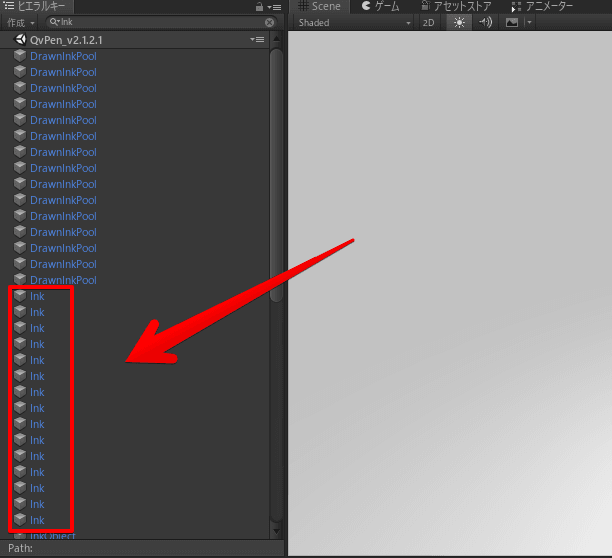This screenshot has height=558, width=612.
Task: Open the 作成 create dropdown
Action: pyautogui.click(x=20, y=22)
